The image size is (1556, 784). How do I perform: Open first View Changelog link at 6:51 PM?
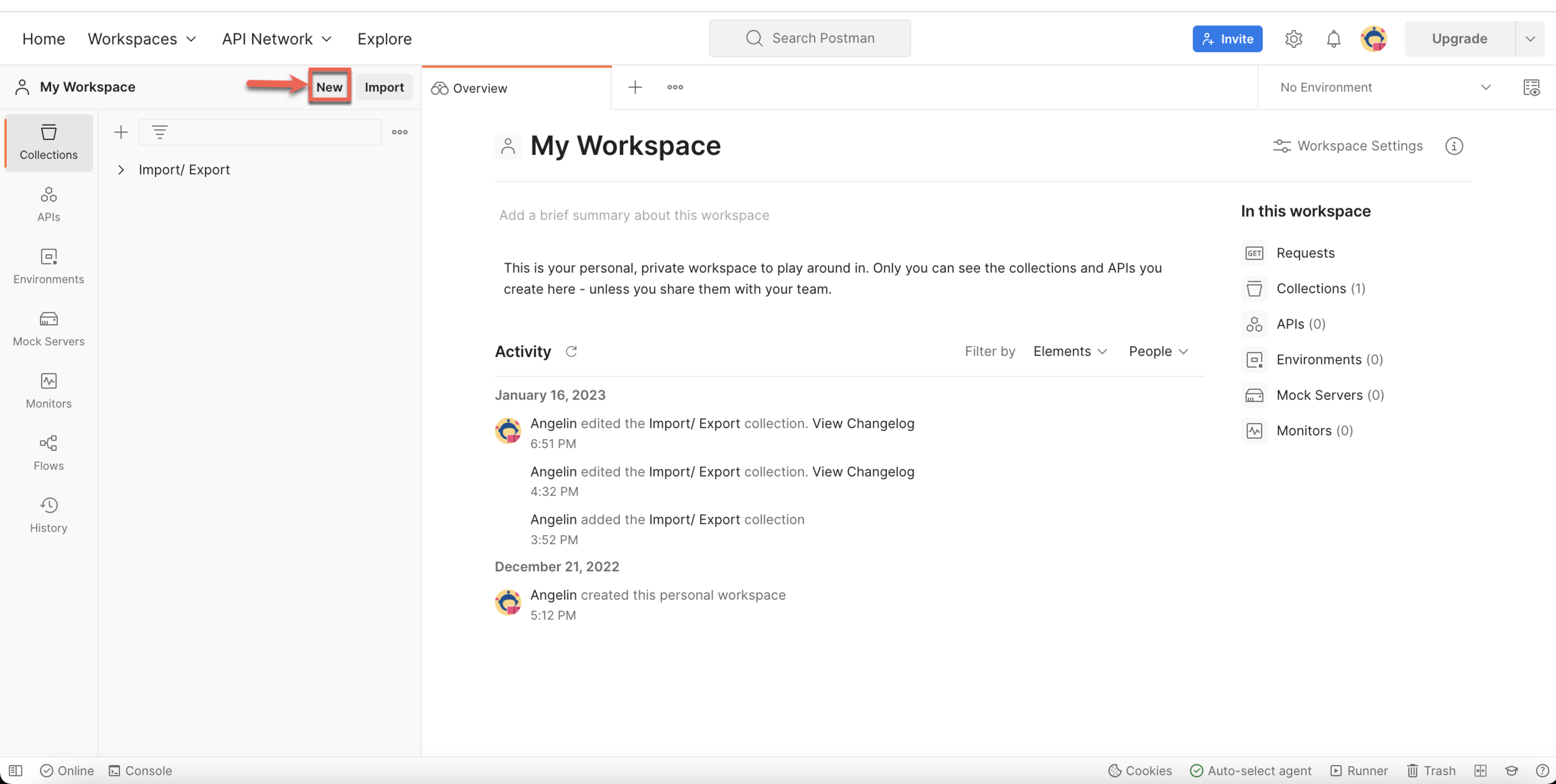pos(863,423)
